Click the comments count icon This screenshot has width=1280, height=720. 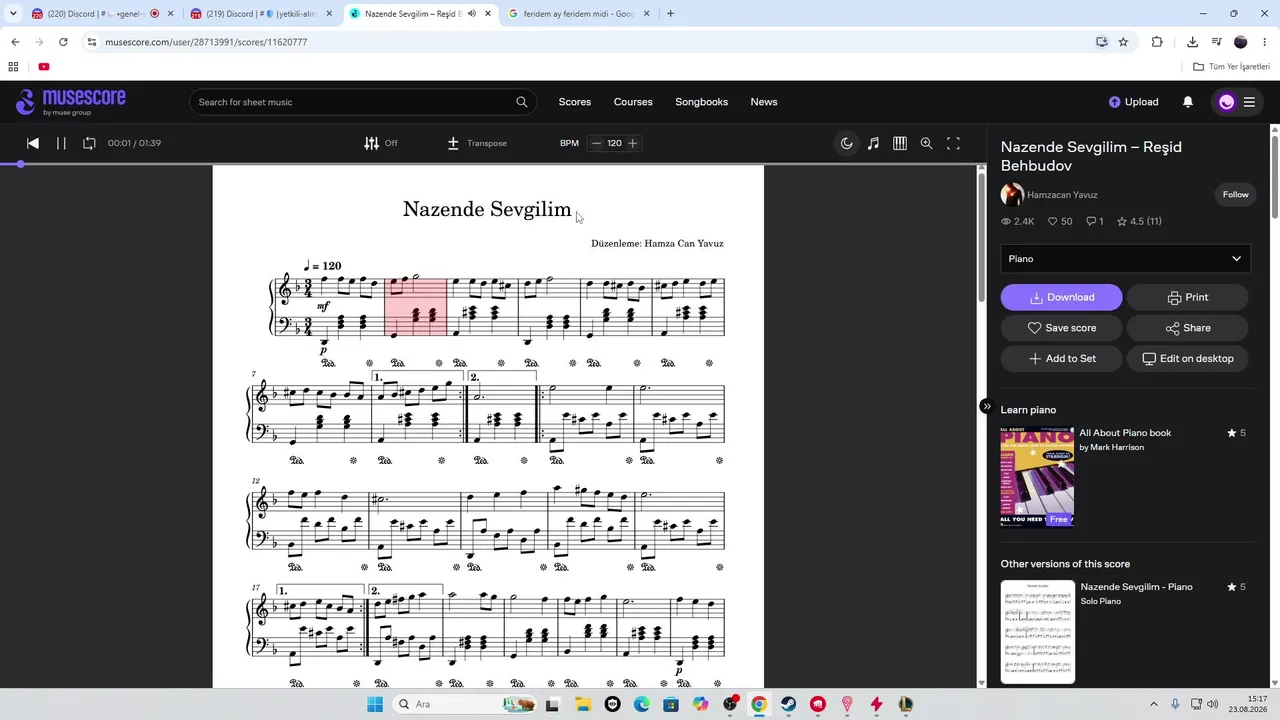(1094, 221)
